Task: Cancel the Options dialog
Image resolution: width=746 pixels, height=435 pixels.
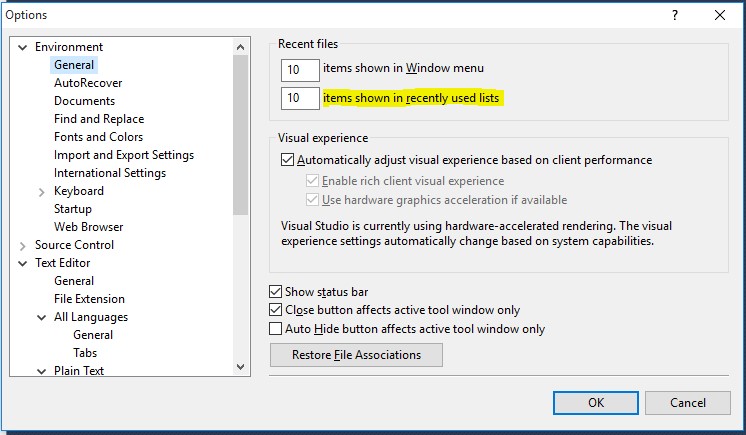Action: (x=688, y=403)
